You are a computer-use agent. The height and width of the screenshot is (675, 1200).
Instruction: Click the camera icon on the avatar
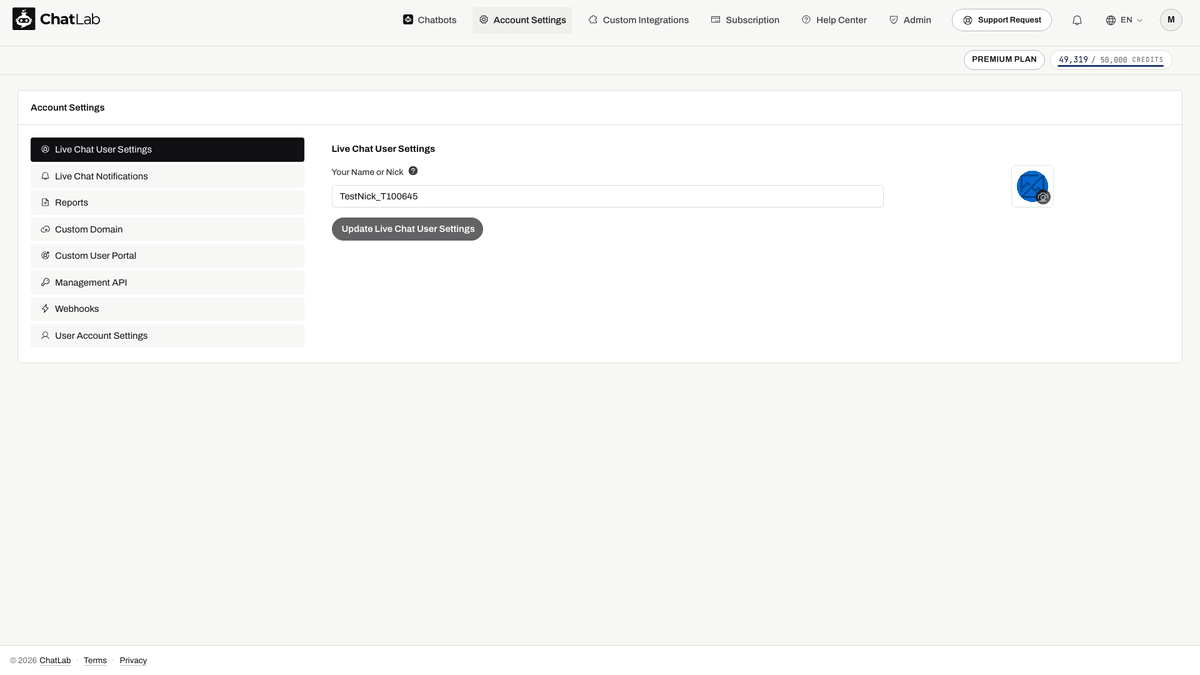(x=1043, y=197)
